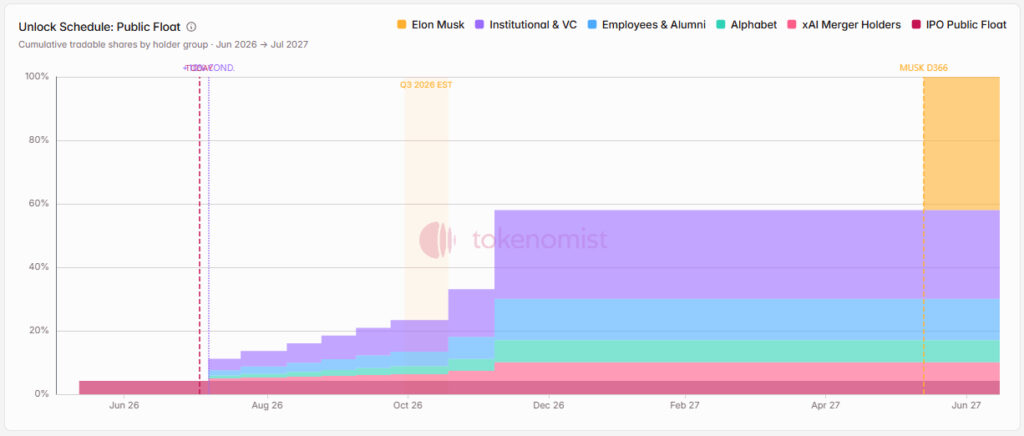Click the 60% y-axis label

pyautogui.click(x=39, y=204)
